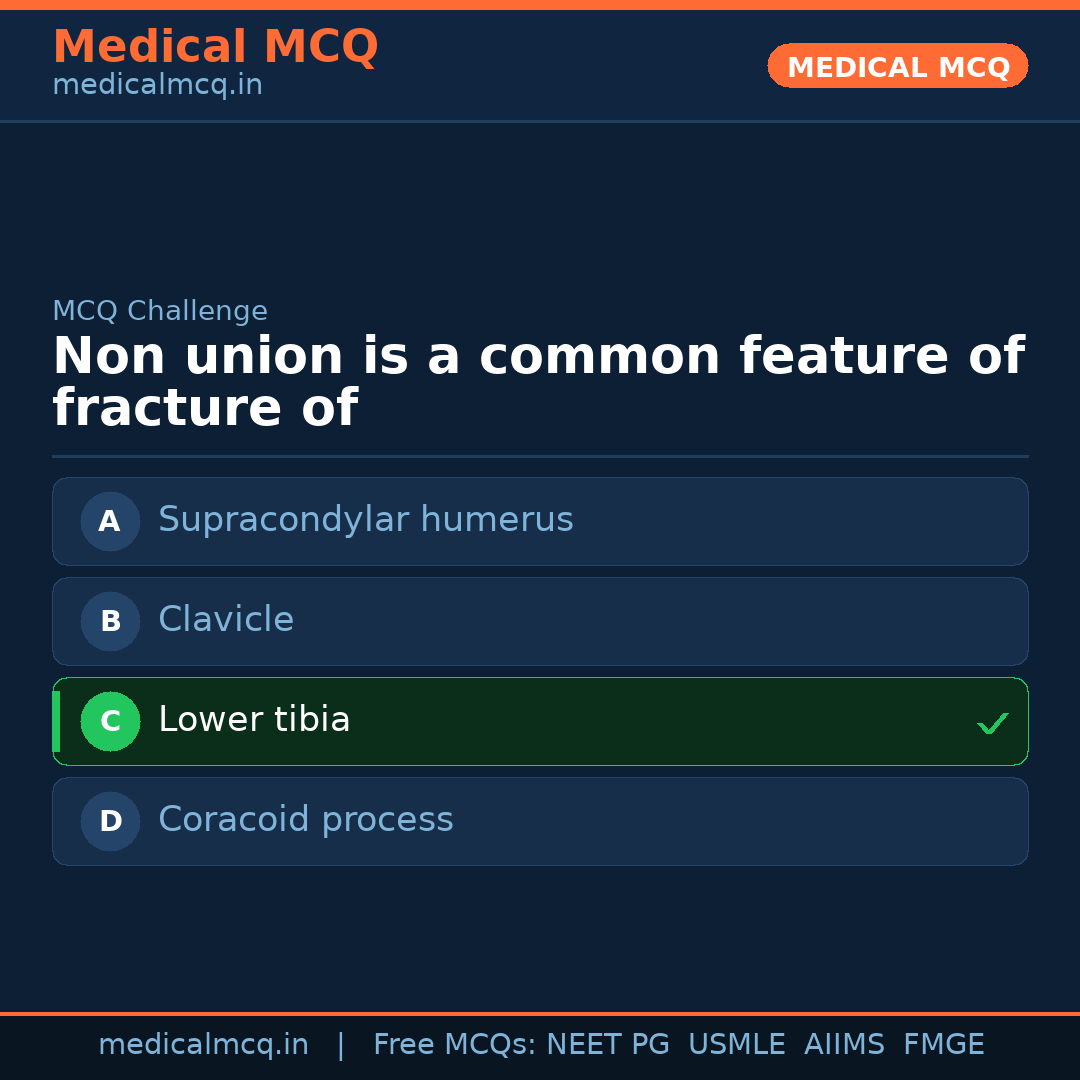Viewport: 1080px width, 1080px height.
Task: Click the NEET PG label in footer
Action: (x=607, y=1043)
